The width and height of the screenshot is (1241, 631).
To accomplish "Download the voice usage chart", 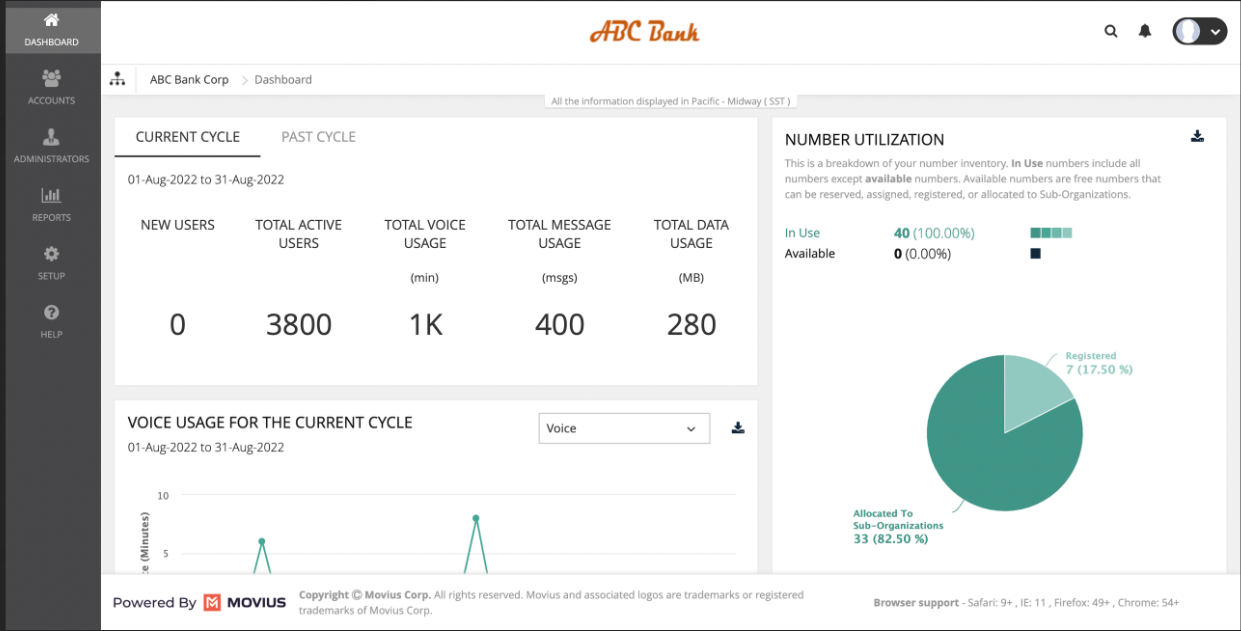I will (x=738, y=428).
